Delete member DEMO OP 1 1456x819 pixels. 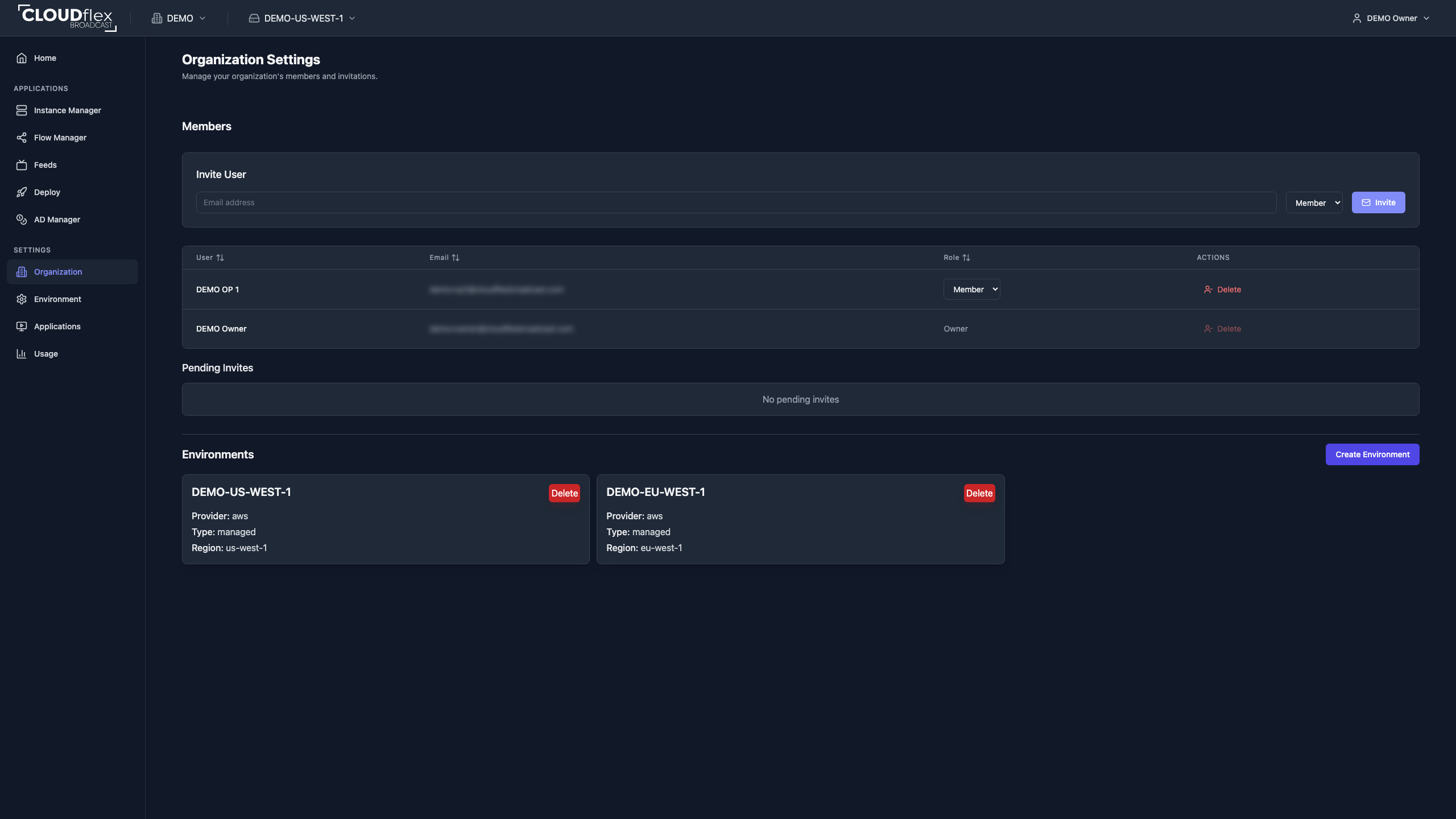tap(1222, 289)
